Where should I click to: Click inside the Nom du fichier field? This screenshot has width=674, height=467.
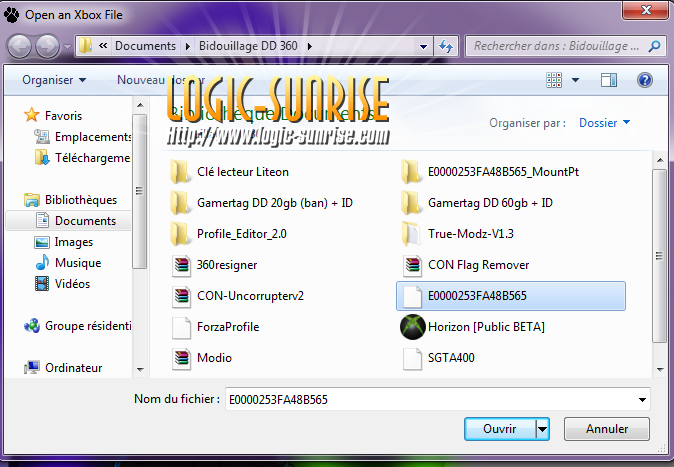click(x=438, y=399)
